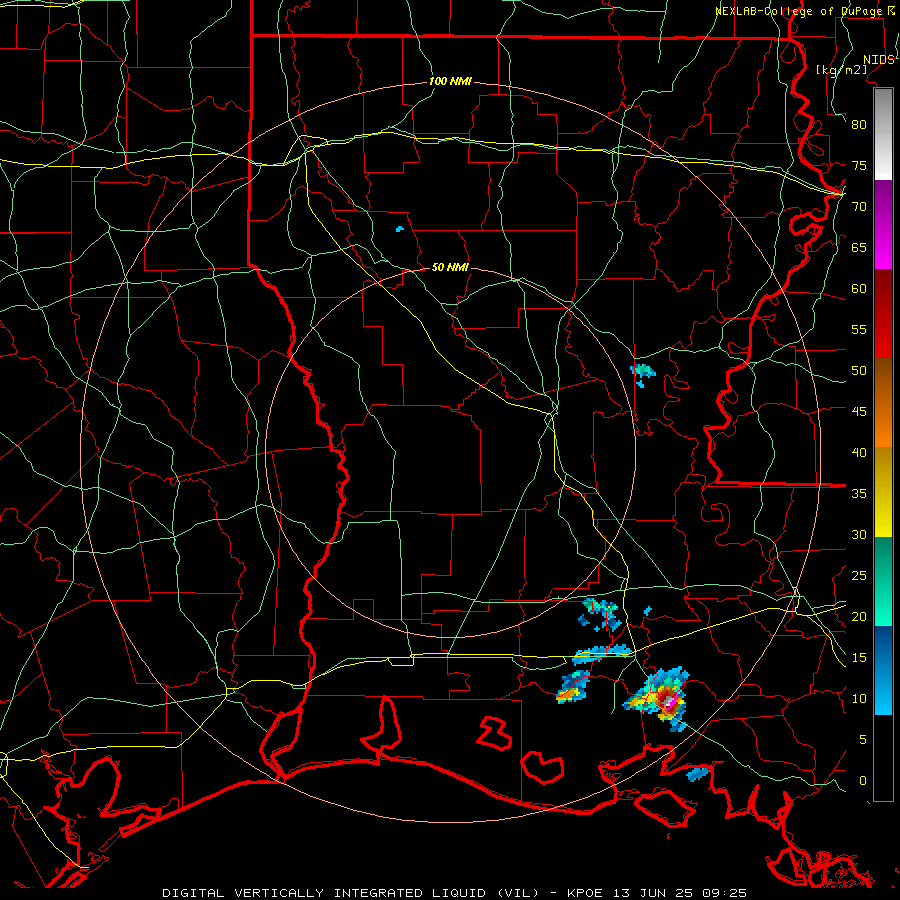Click the 10 value on the VIL scale
Viewport: 900px width, 900px height.
coord(859,699)
